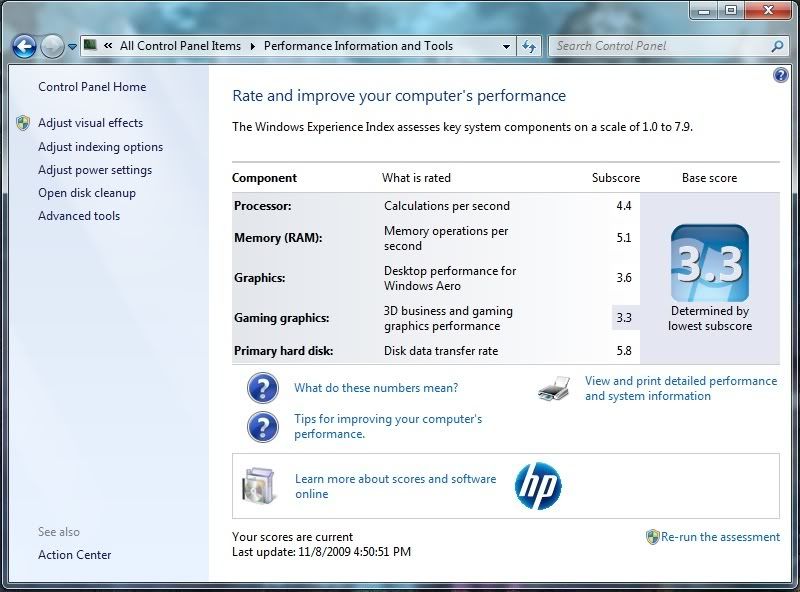The height and width of the screenshot is (592, 800).
Task: Click the refresh button beside address bar
Action: [530, 46]
